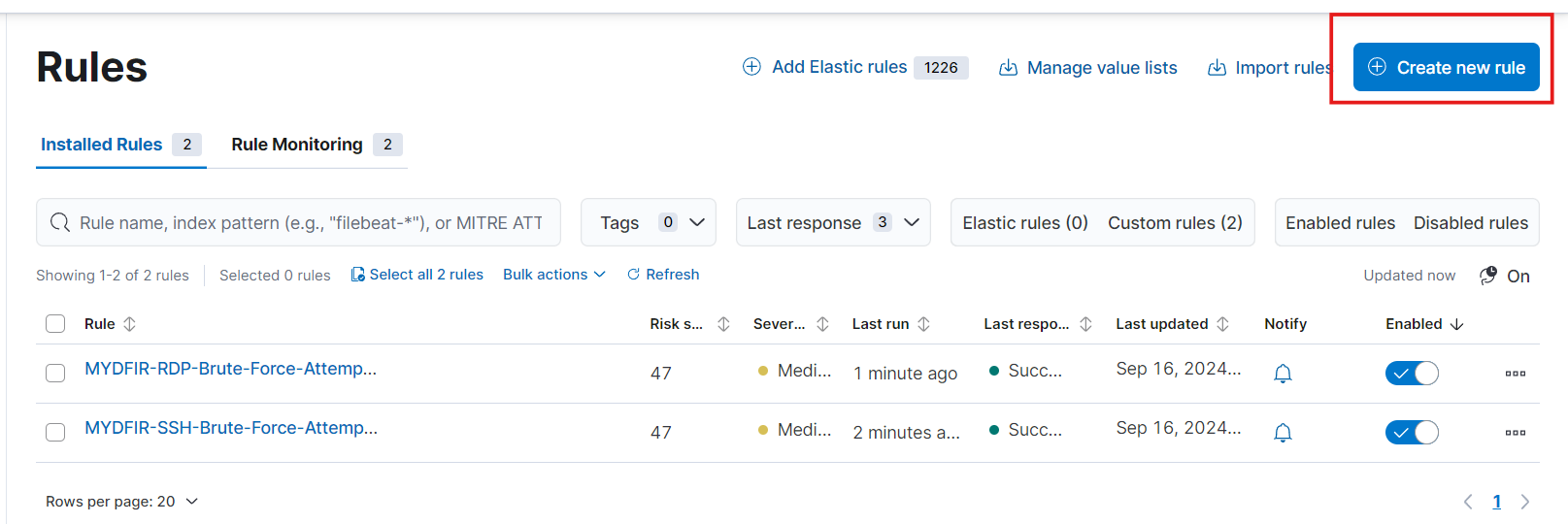The image size is (1568, 524).
Task: Click the auto-refresh On icon
Action: [1488, 276]
